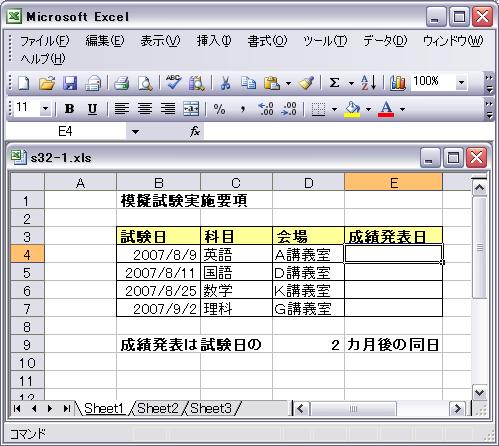Open the Print Preview icon
The height and width of the screenshot is (446, 499).
coord(145,83)
